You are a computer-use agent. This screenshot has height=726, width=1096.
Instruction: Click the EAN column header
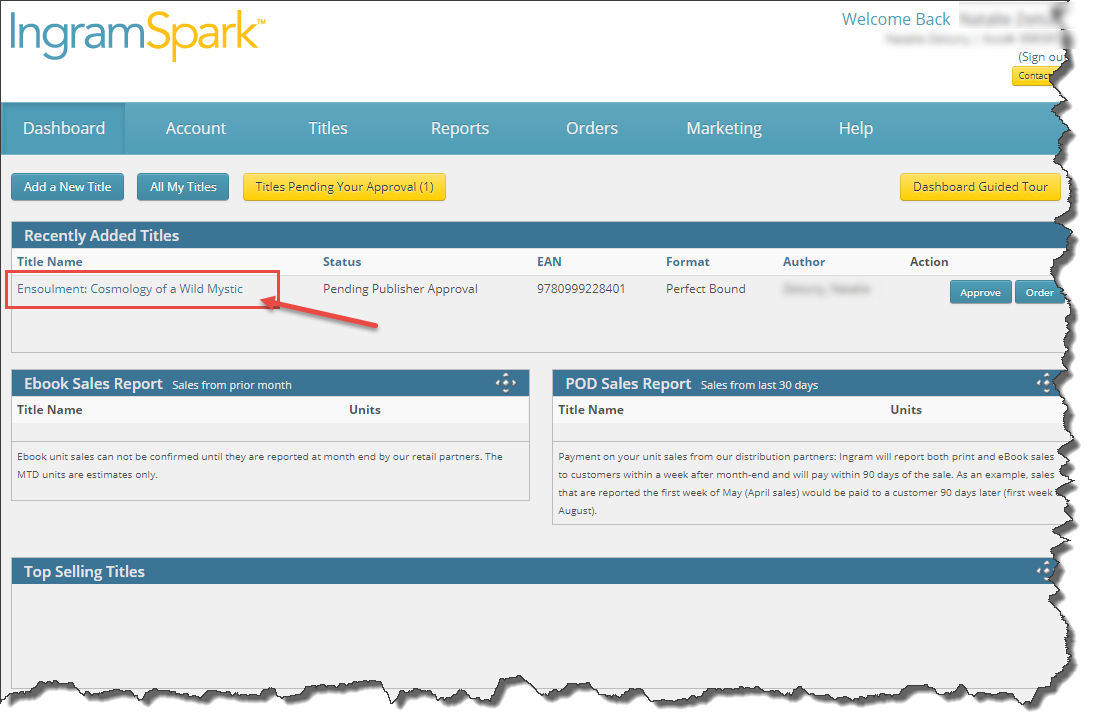point(549,262)
